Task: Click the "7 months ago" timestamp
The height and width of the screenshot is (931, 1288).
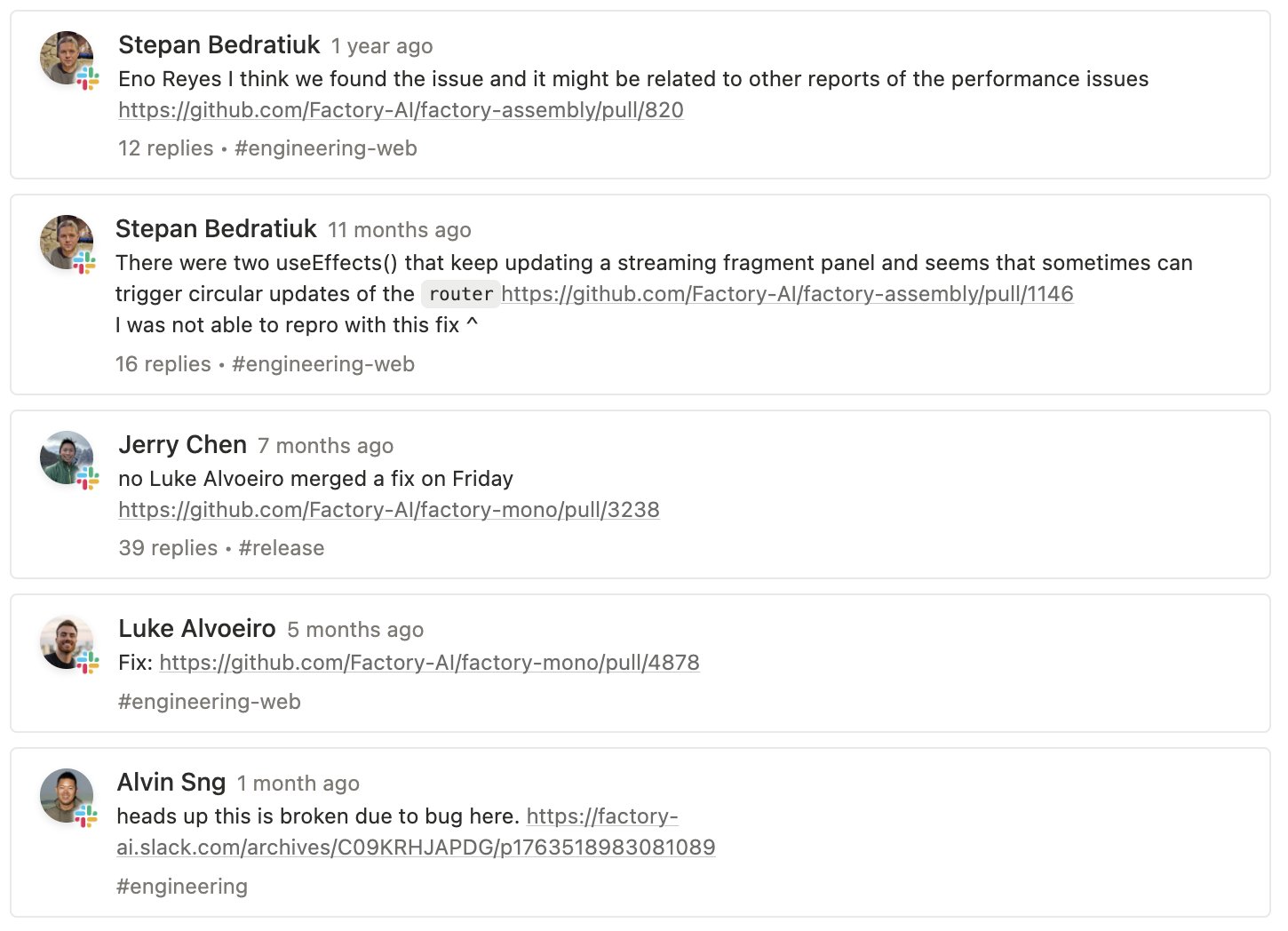Action: pos(325,446)
